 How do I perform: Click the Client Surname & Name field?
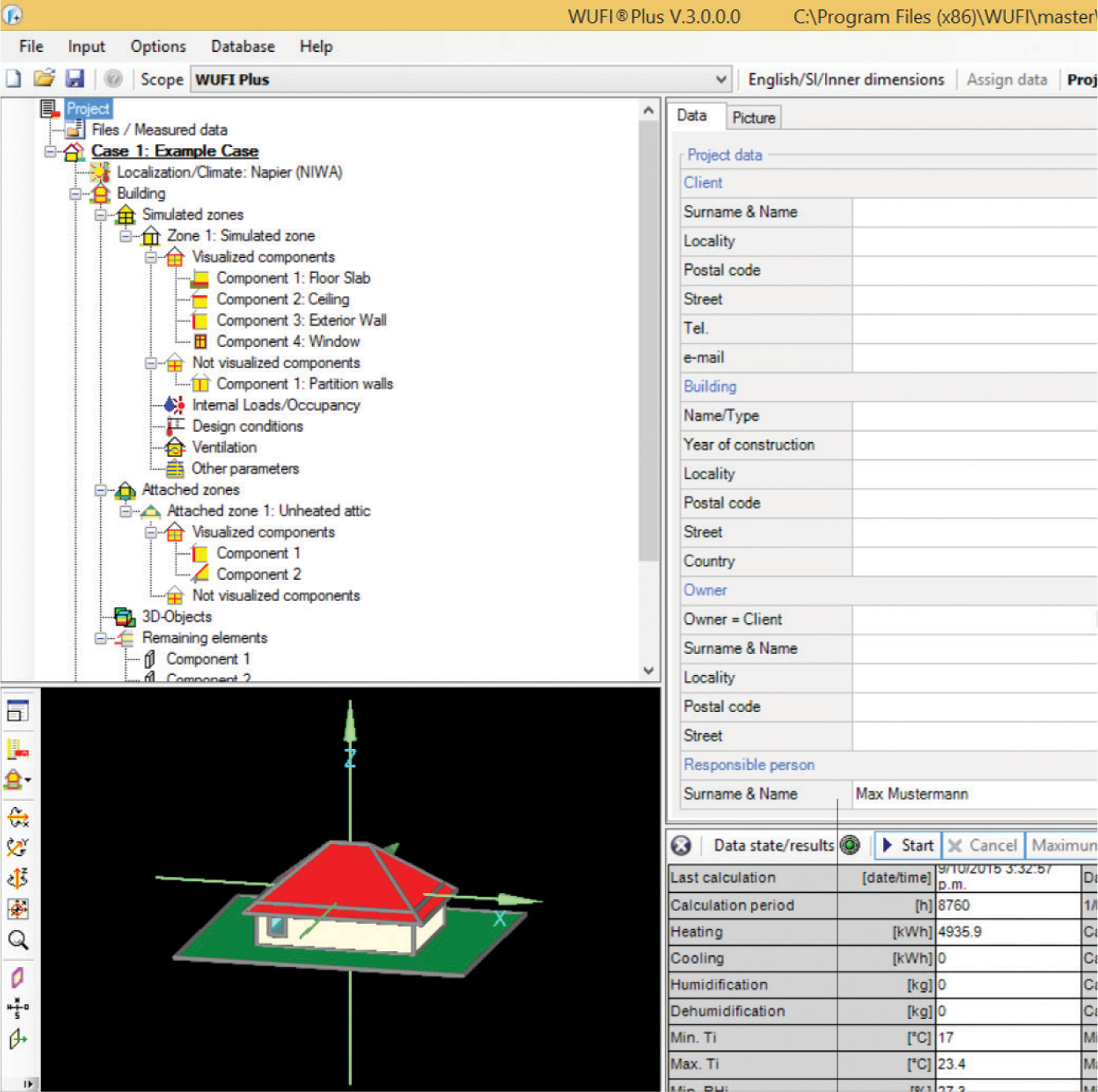point(974,212)
